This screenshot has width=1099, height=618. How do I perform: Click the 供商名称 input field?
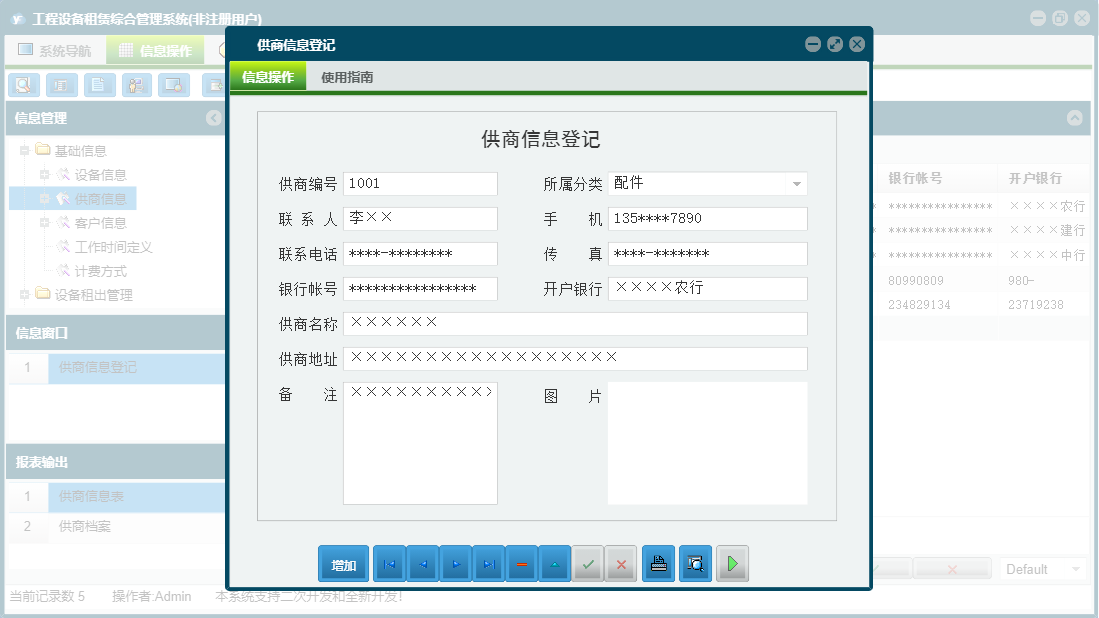coord(575,324)
